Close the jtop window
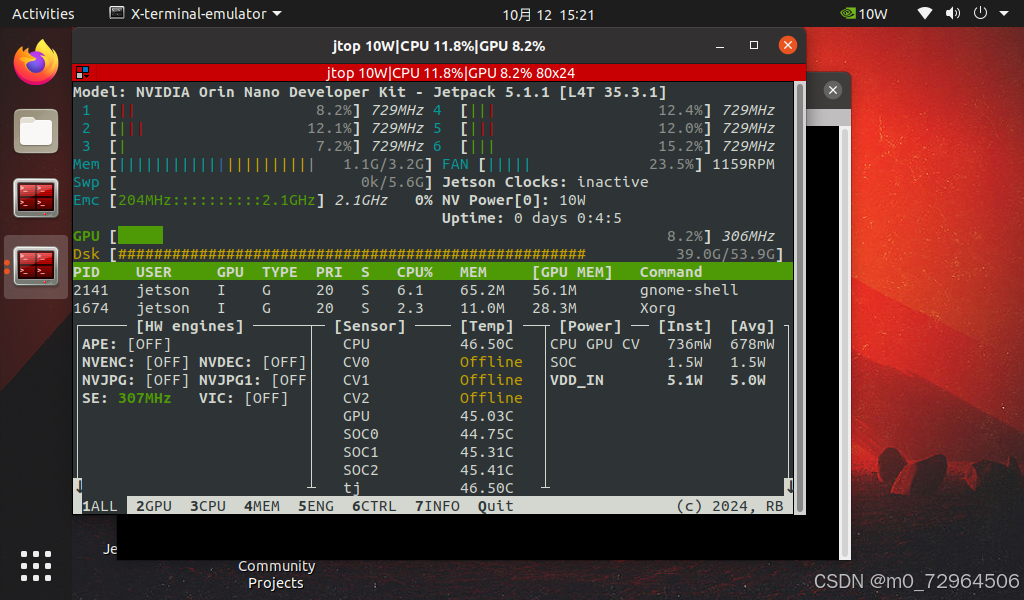The height and width of the screenshot is (600, 1024). [x=788, y=45]
